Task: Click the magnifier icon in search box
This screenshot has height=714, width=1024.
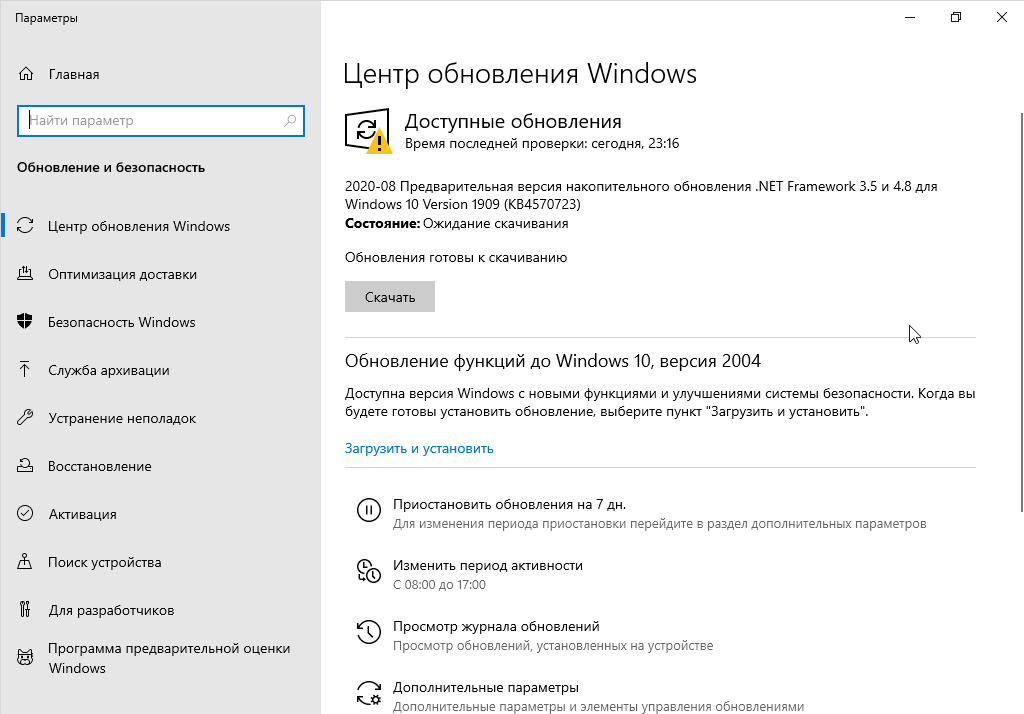Action: [x=290, y=121]
